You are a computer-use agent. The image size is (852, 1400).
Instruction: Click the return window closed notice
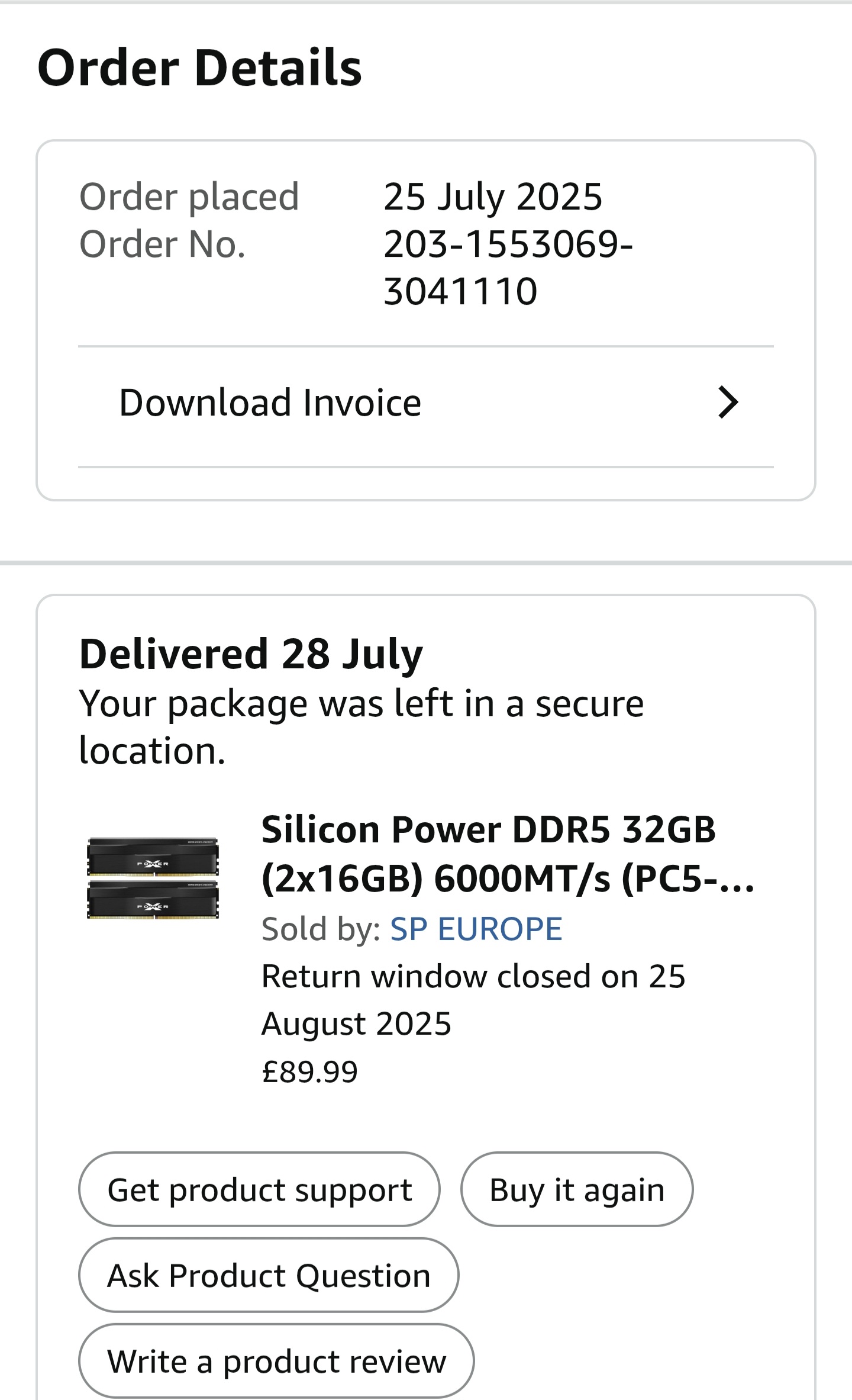point(473,1000)
